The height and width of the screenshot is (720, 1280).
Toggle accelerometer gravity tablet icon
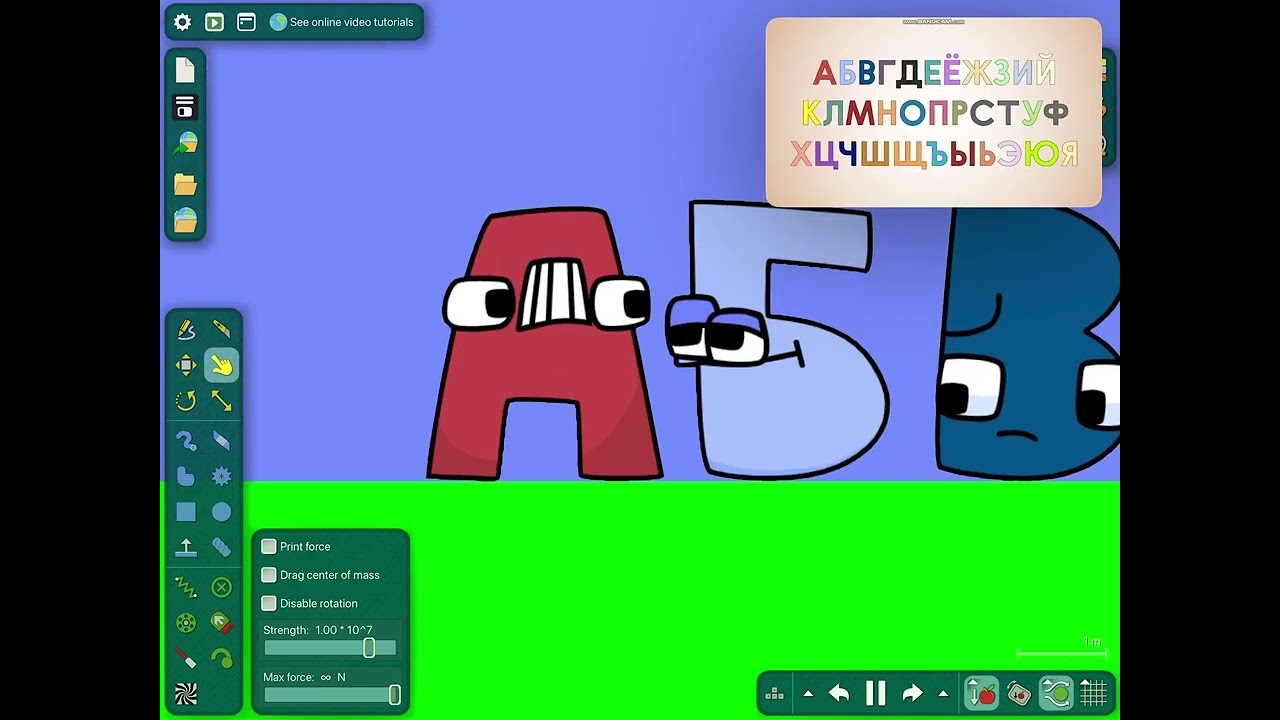coord(1019,693)
